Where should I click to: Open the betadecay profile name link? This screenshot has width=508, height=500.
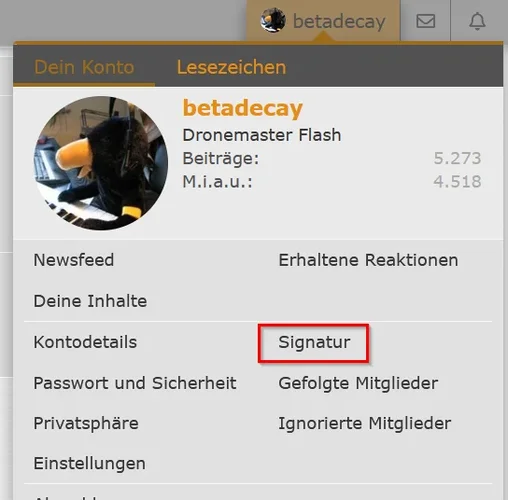pos(243,109)
